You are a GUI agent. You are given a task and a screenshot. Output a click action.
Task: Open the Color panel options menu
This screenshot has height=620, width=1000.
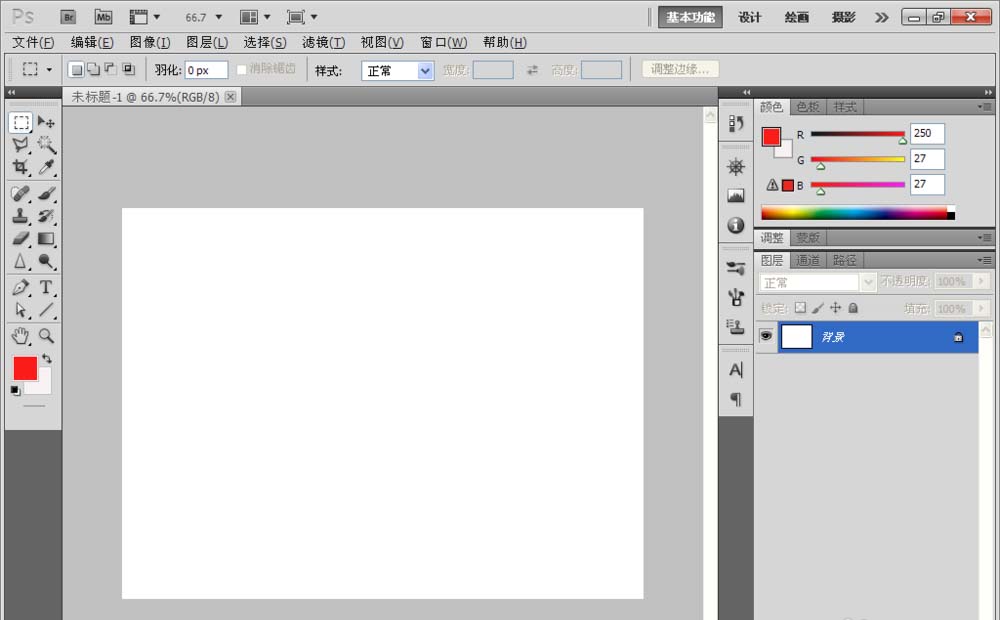click(x=984, y=107)
